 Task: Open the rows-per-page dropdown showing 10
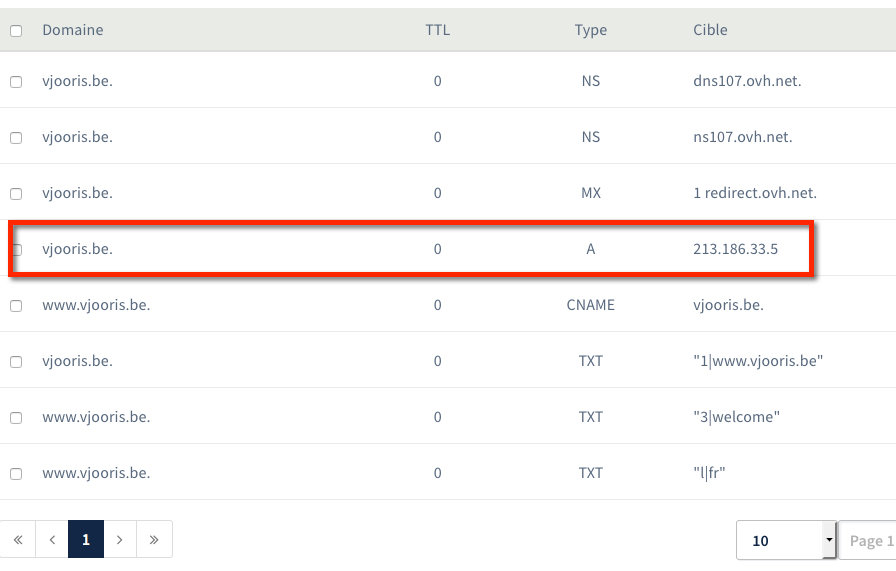click(x=786, y=541)
